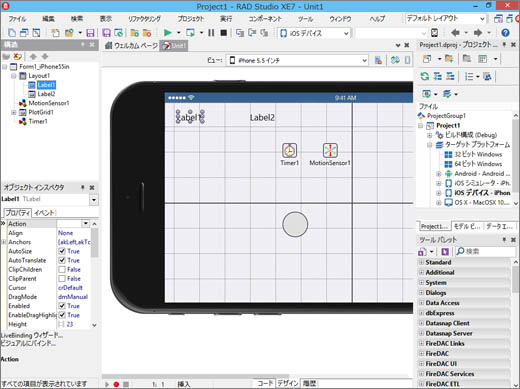This screenshot has width=520, height=389.
Task: Click the open project folder toolbar icon
Action: pos(69,33)
